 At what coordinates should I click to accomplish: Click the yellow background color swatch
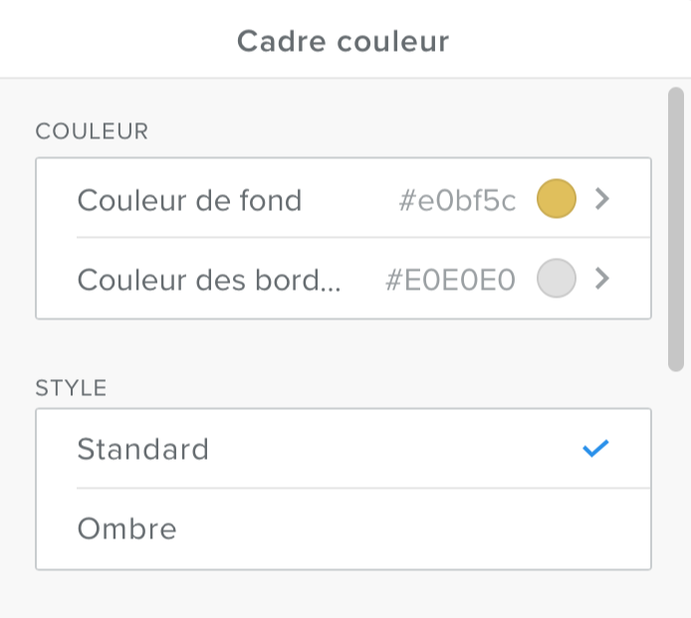click(556, 199)
